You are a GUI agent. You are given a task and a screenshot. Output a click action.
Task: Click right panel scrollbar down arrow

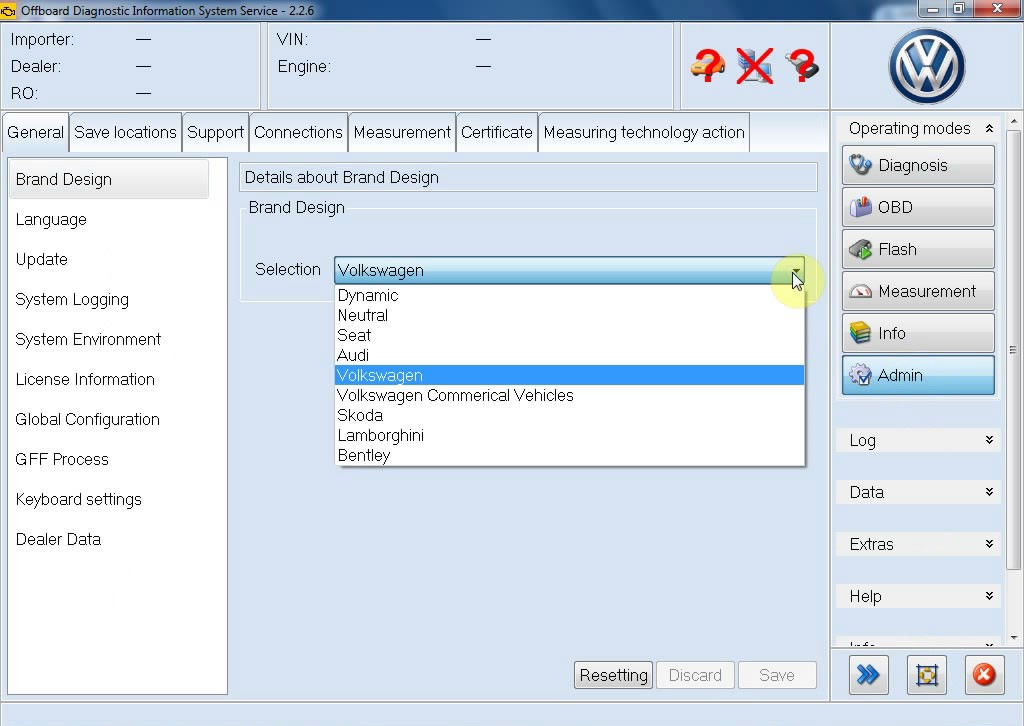[1013, 638]
